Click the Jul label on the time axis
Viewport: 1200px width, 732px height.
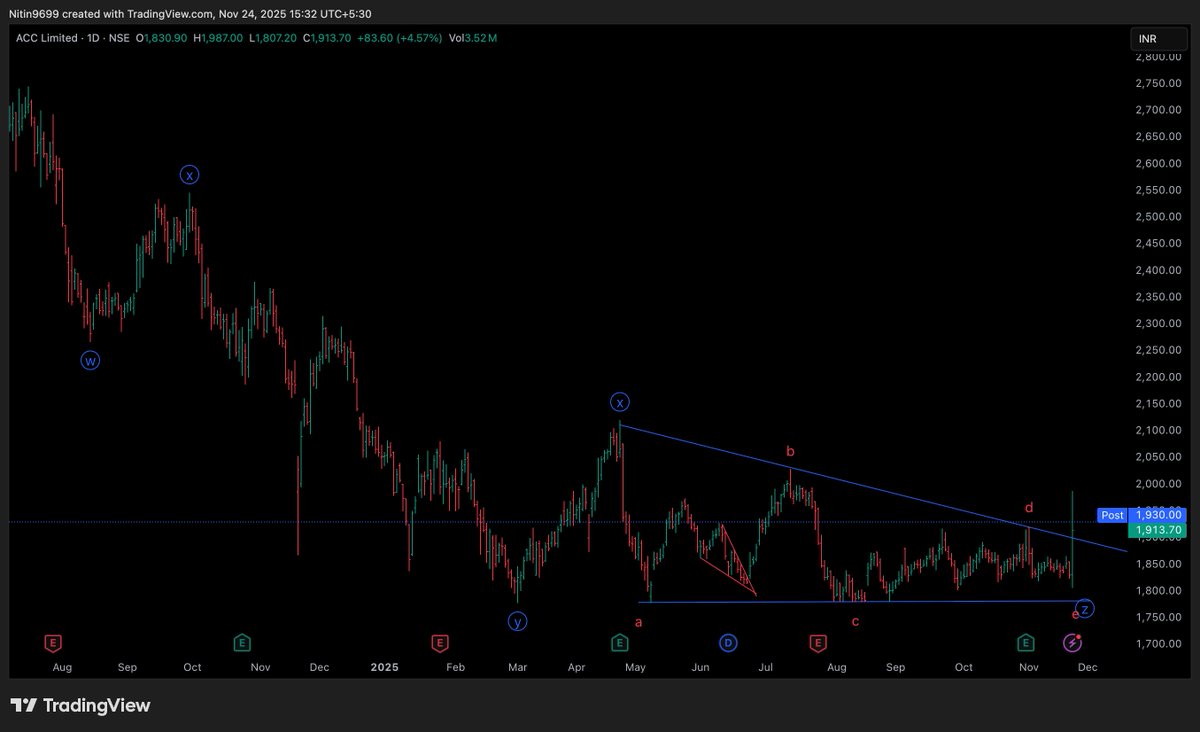(x=766, y=666)
